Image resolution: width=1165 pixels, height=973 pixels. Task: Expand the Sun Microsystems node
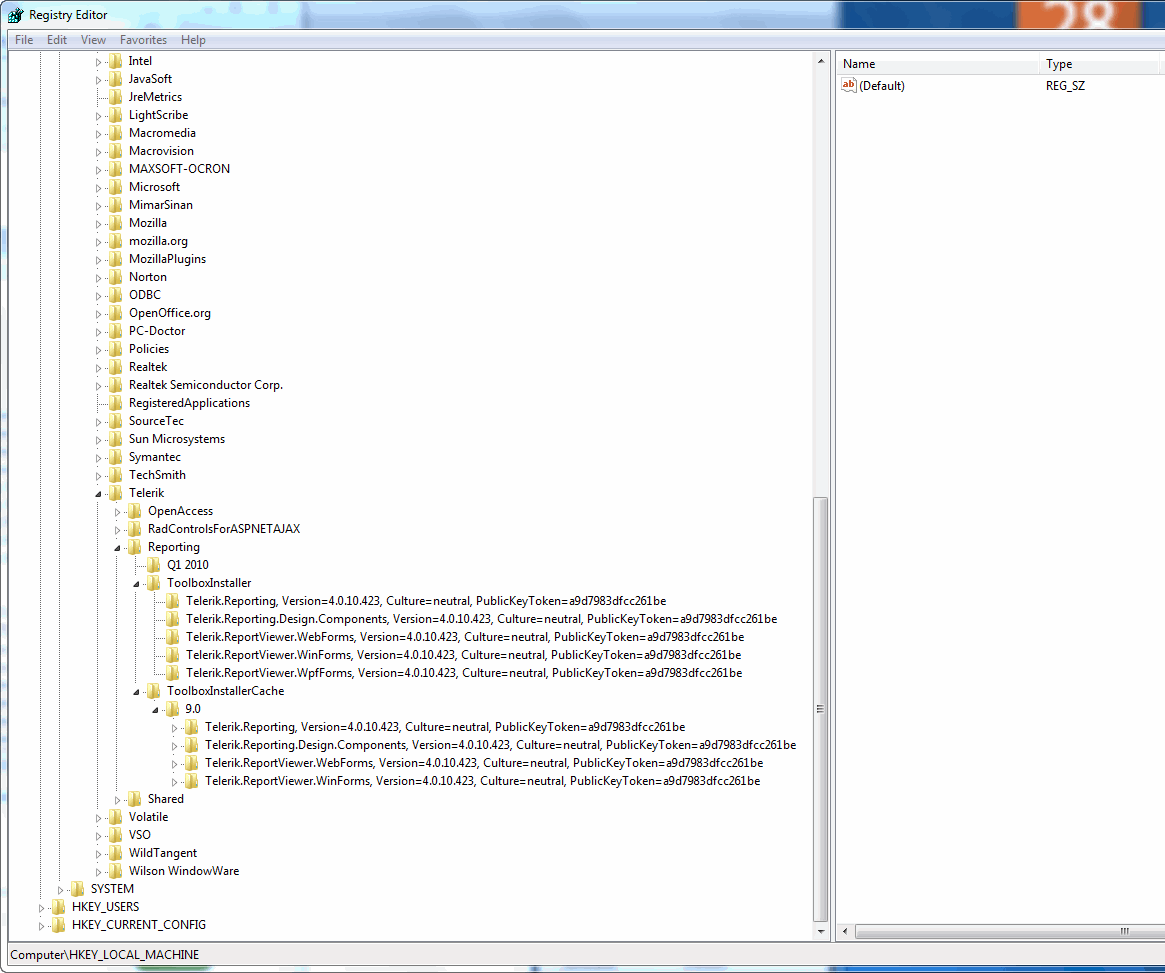tap(98, 440)
